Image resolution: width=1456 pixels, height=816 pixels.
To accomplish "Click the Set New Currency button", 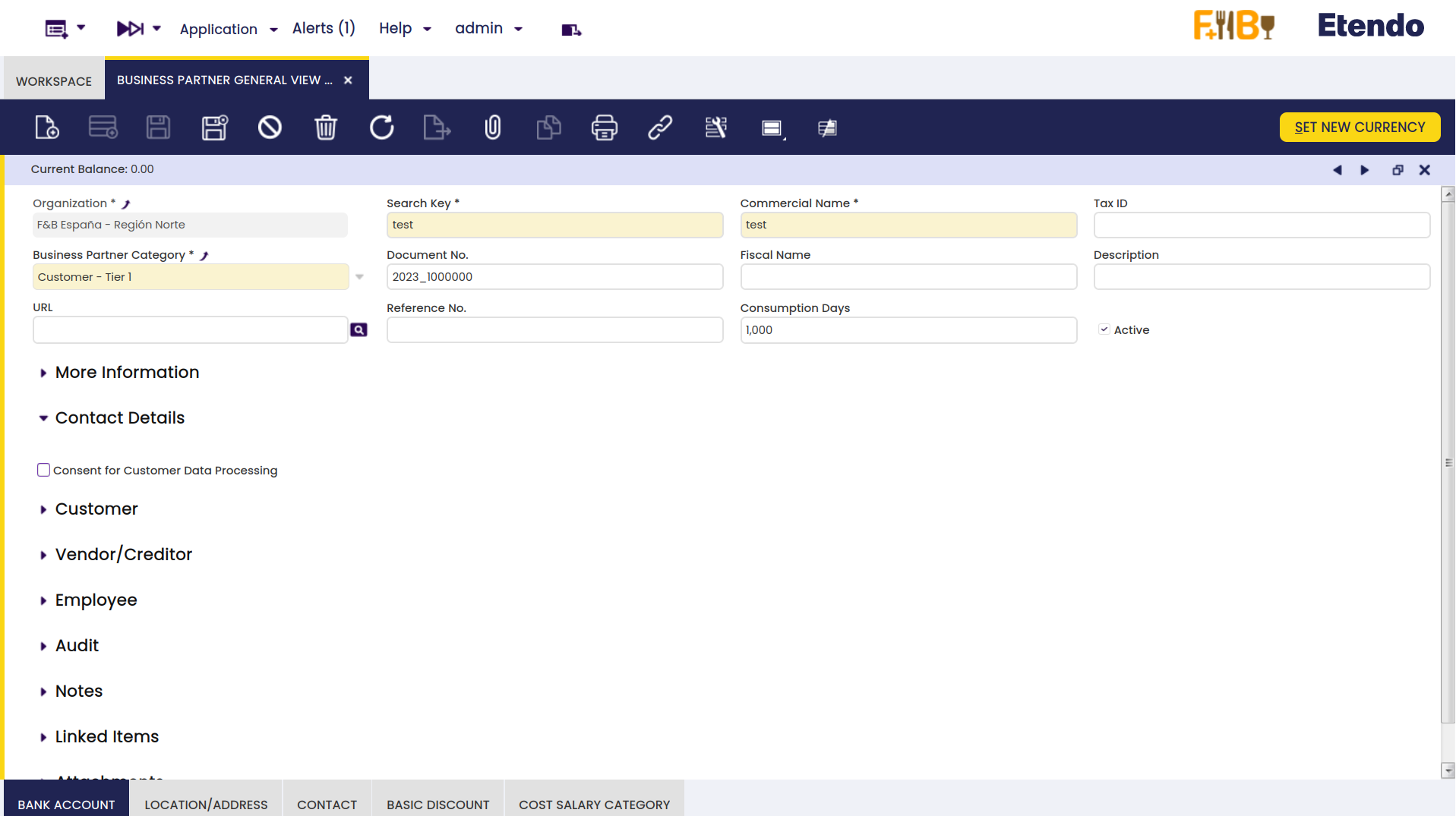I will (1359, 128).
